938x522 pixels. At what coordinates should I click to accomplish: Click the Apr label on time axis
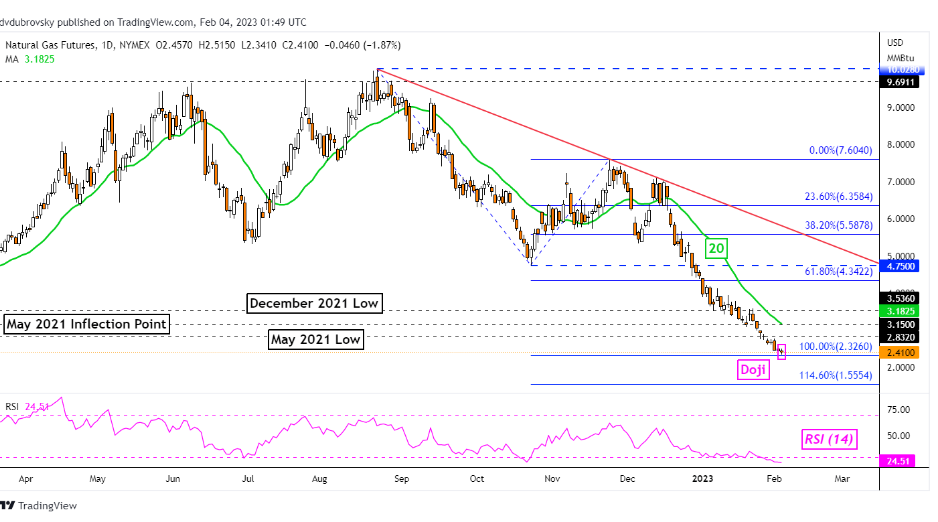26,479
